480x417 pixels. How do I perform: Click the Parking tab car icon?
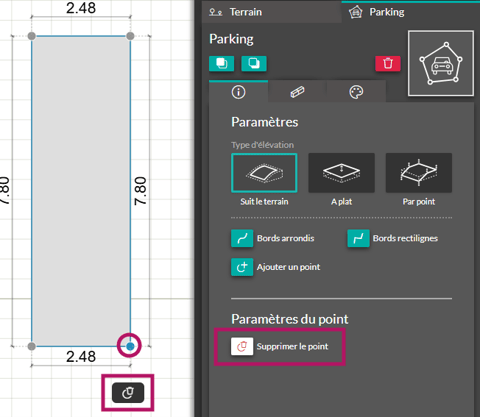click(x=356, y=12)
